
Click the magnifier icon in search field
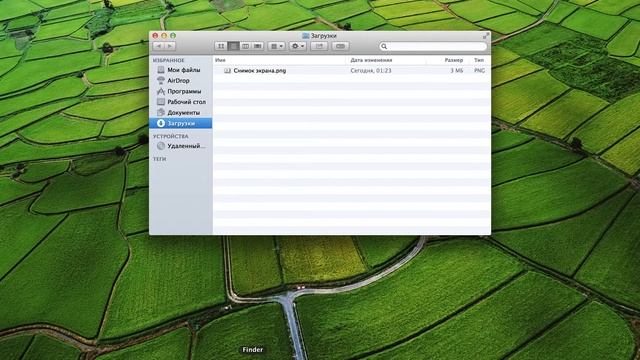[x=384, y=47]
